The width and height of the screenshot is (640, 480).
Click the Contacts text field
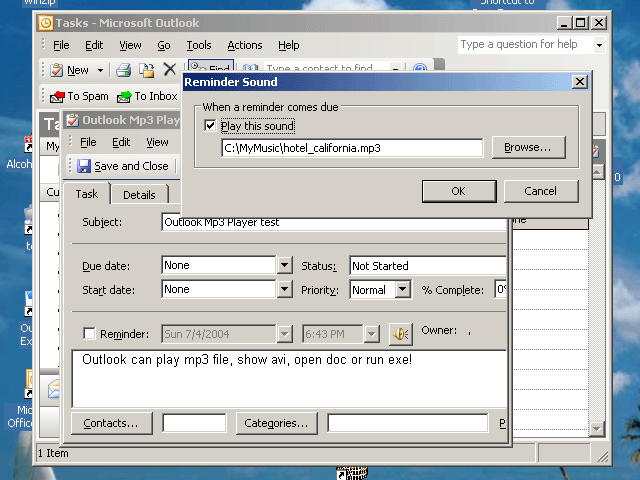click(x=194, y=423)
